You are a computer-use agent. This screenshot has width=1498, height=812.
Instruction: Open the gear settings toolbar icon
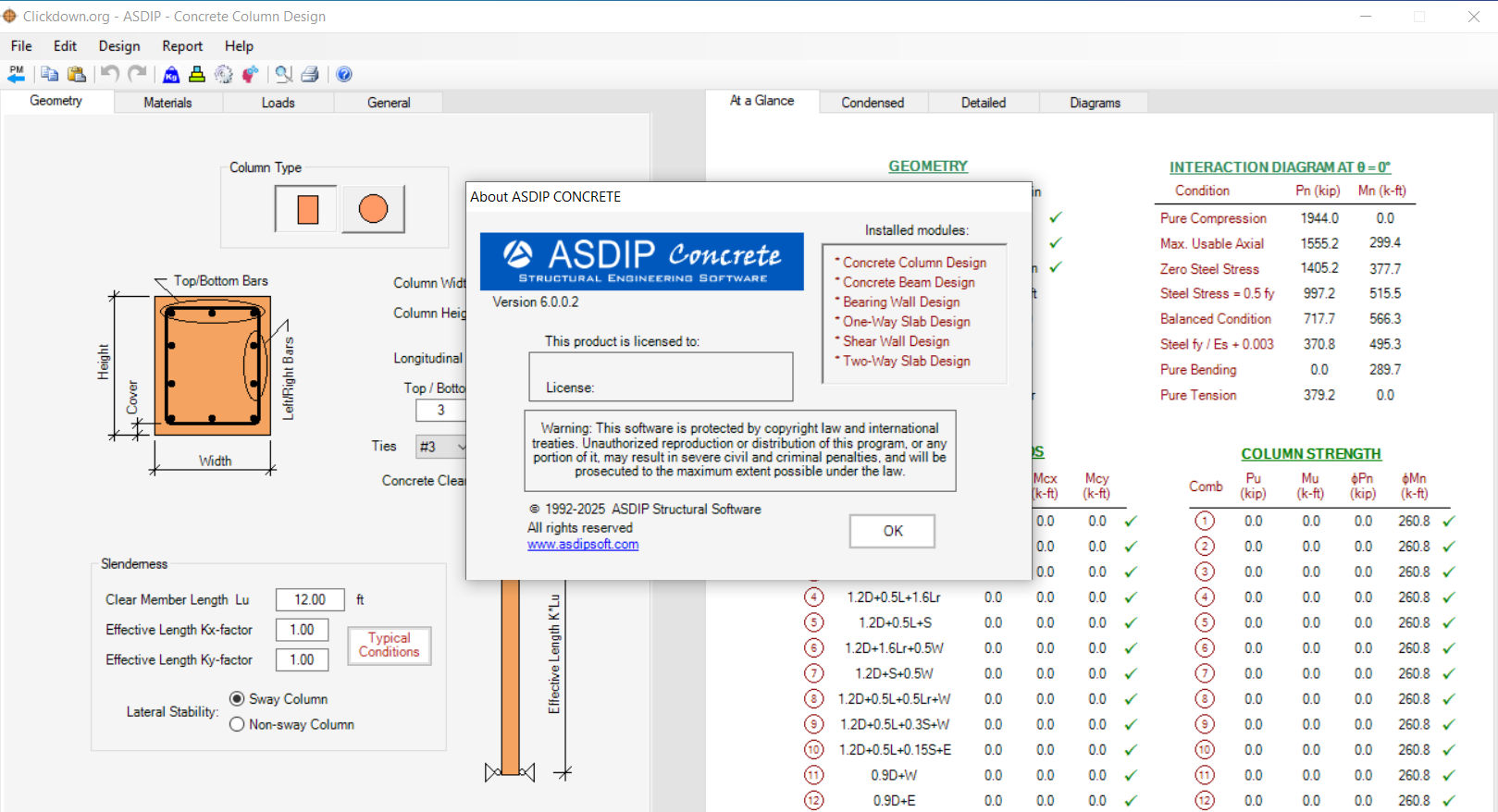coord(223,74)
